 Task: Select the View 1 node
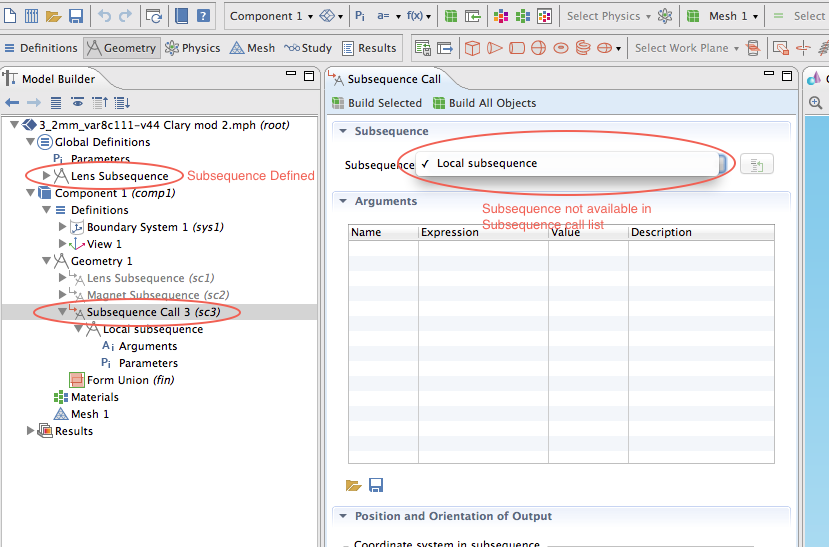click(x=104, y=244)
